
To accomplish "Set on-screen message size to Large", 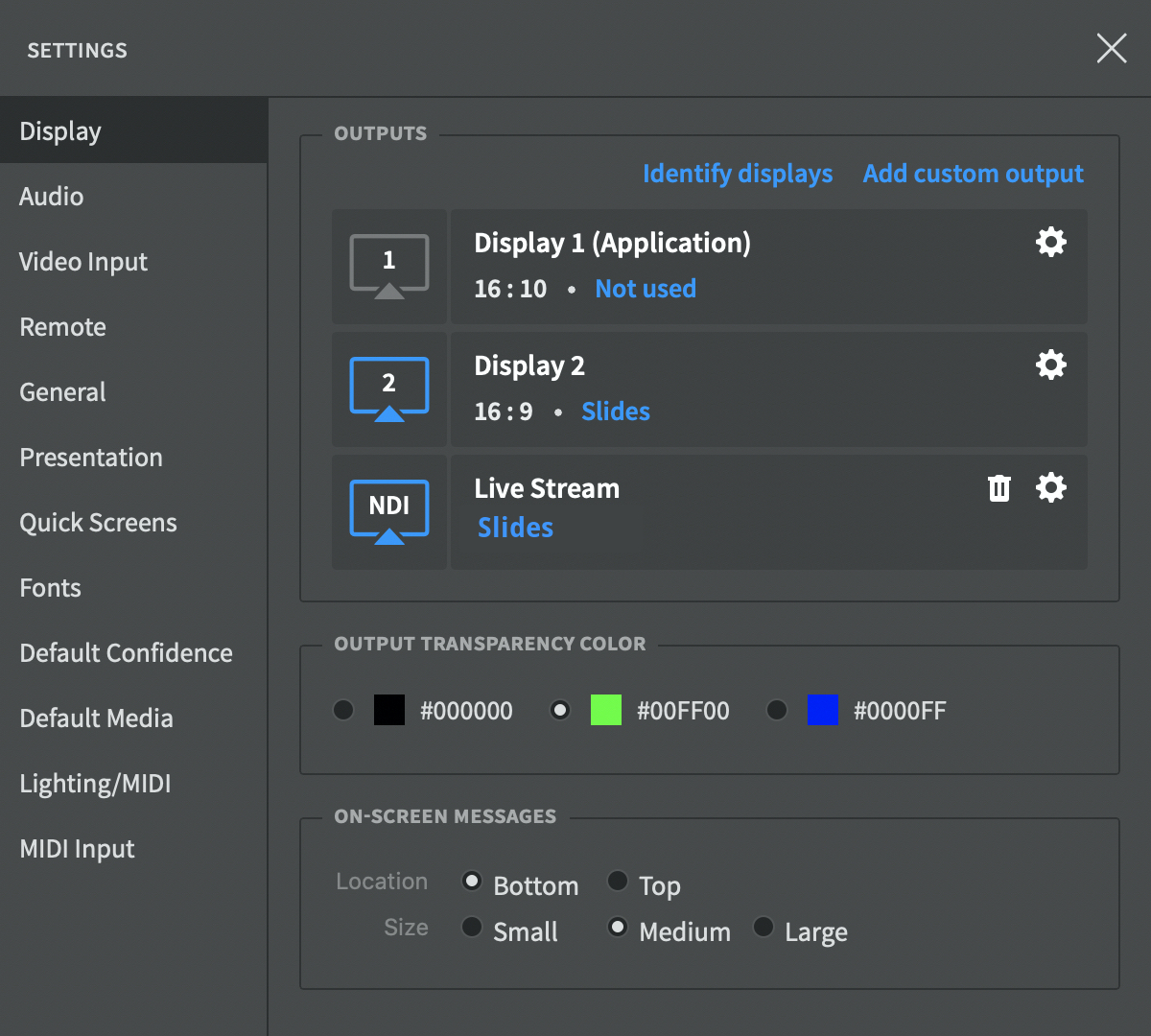I will pos(763,928).
